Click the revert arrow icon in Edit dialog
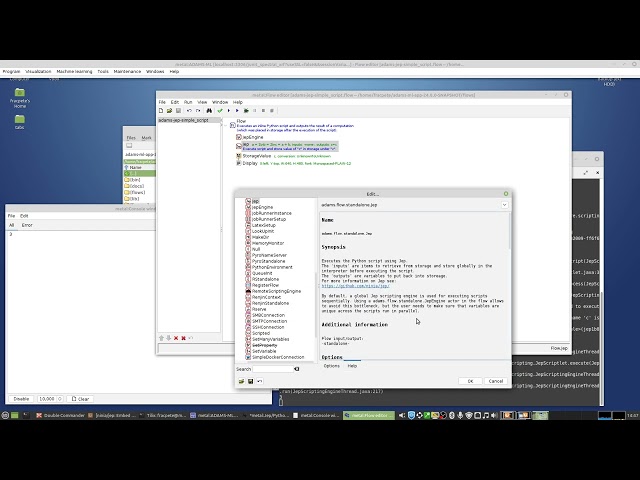This screenshot has height=480, width=640. pos(260,381)
